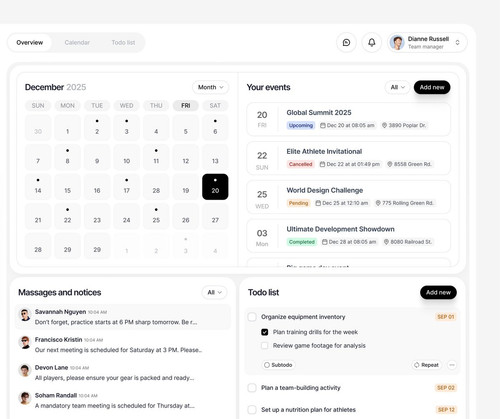Open Savannah Nguyen's message
Image resolution: width=500 pixels, height=419 pixels.
(123, 317)
